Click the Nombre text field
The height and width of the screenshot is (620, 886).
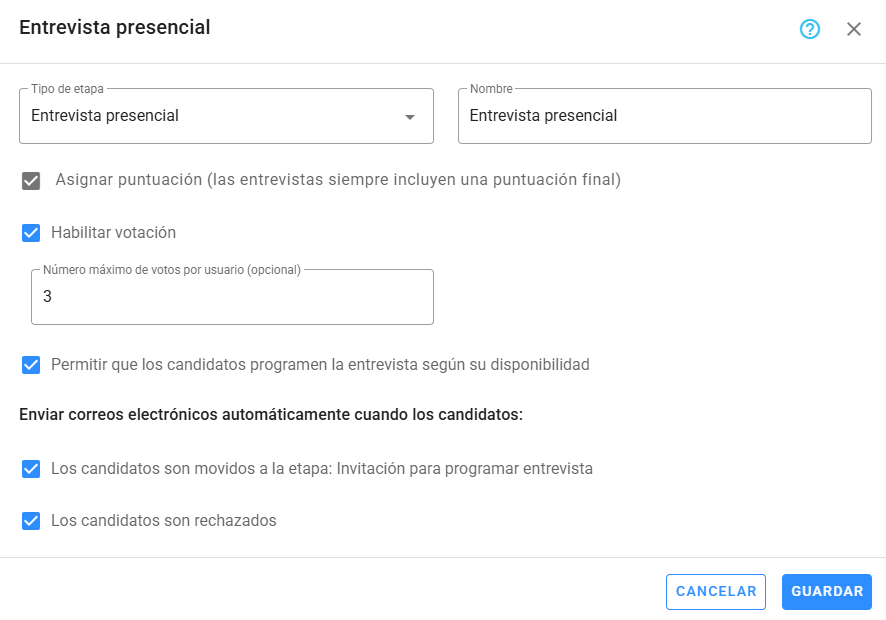pos(665,115)
